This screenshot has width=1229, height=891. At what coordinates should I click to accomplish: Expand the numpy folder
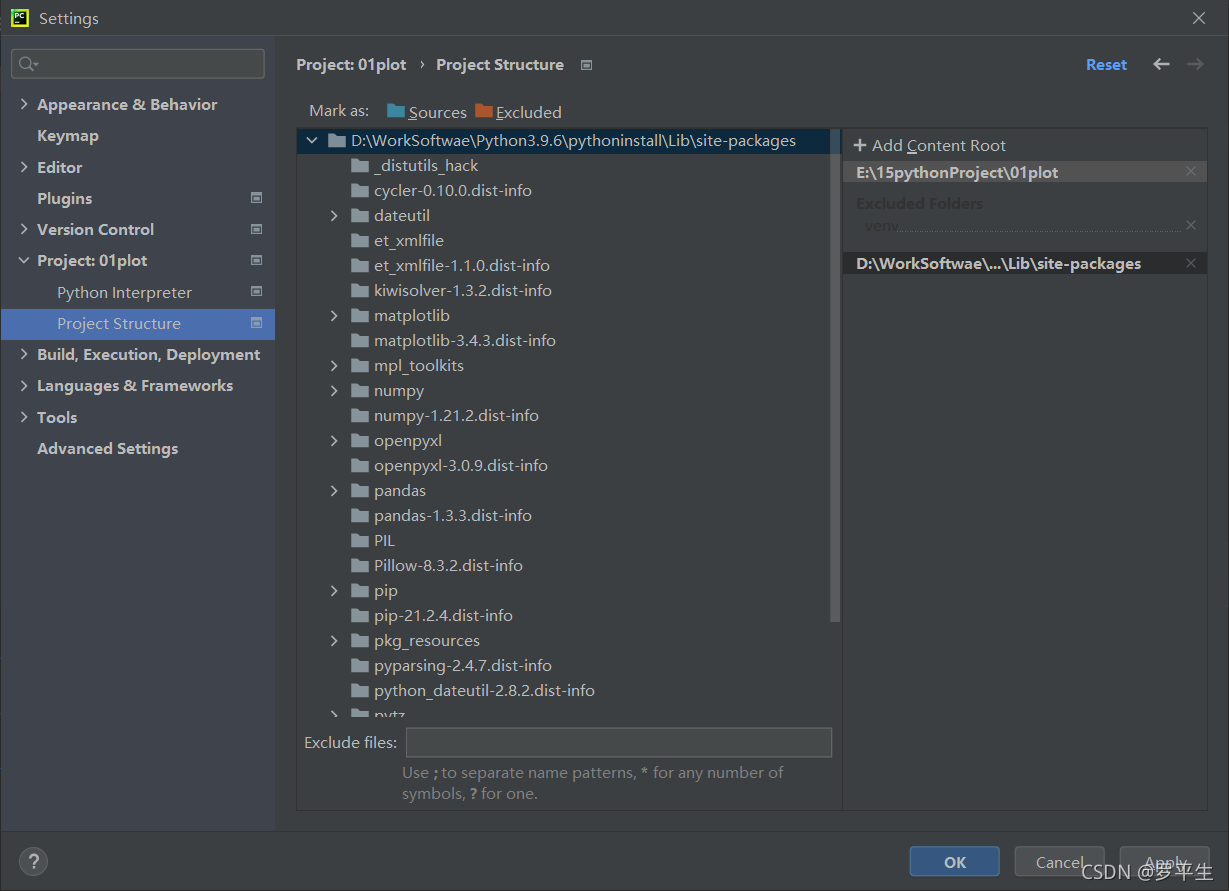(335, 390)
